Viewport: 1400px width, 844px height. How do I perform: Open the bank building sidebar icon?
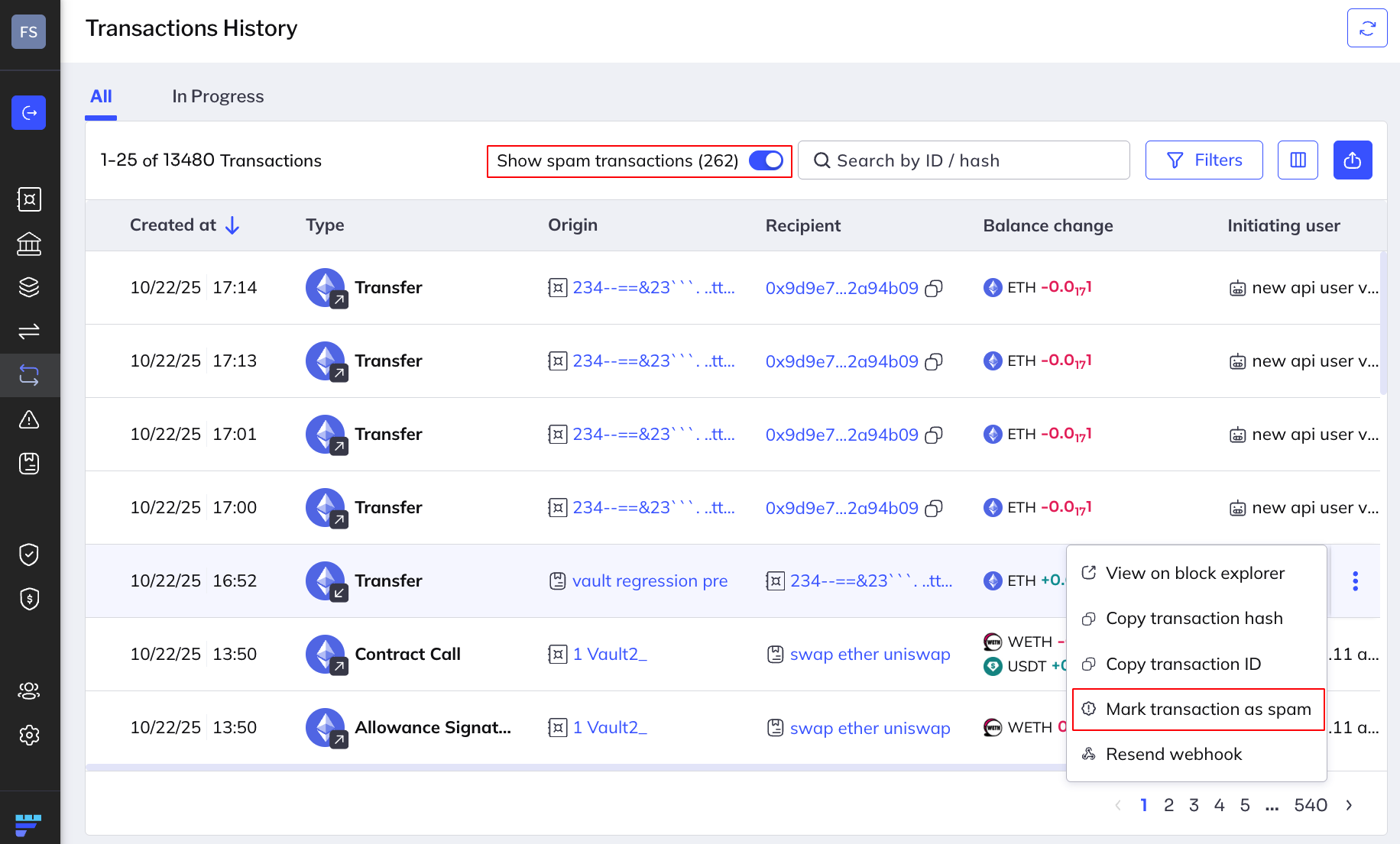point(29,244)
